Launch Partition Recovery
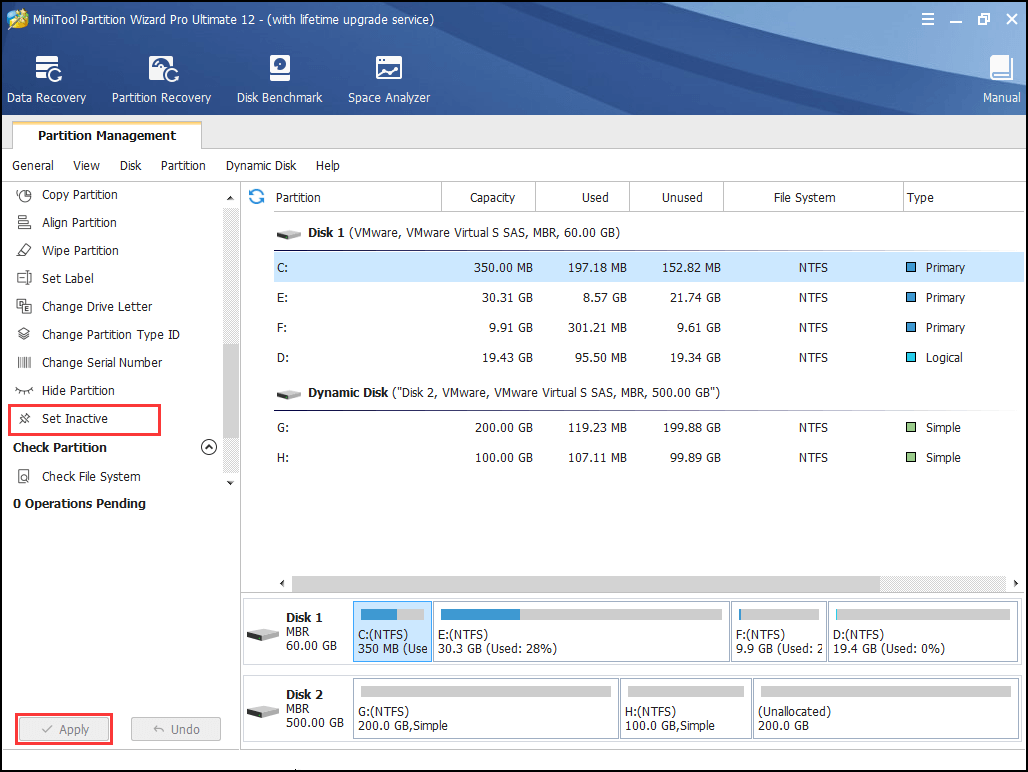The height and width of the screenshot is (772, 1028). pyautogui.click(x=161, y=79)
